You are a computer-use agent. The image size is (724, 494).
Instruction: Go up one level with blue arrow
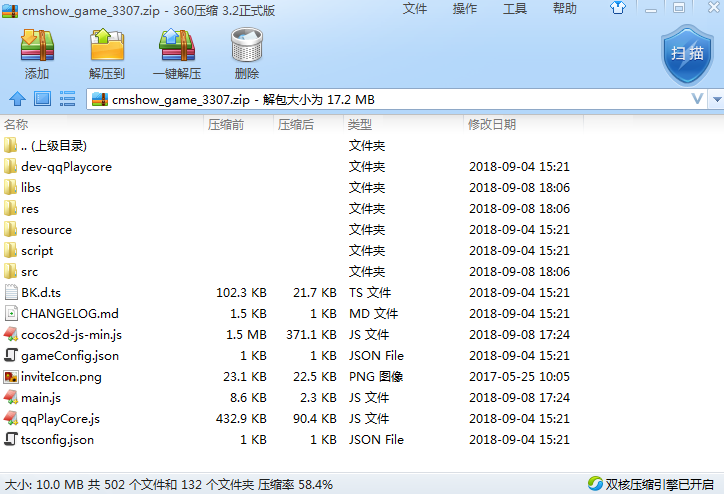18,98
